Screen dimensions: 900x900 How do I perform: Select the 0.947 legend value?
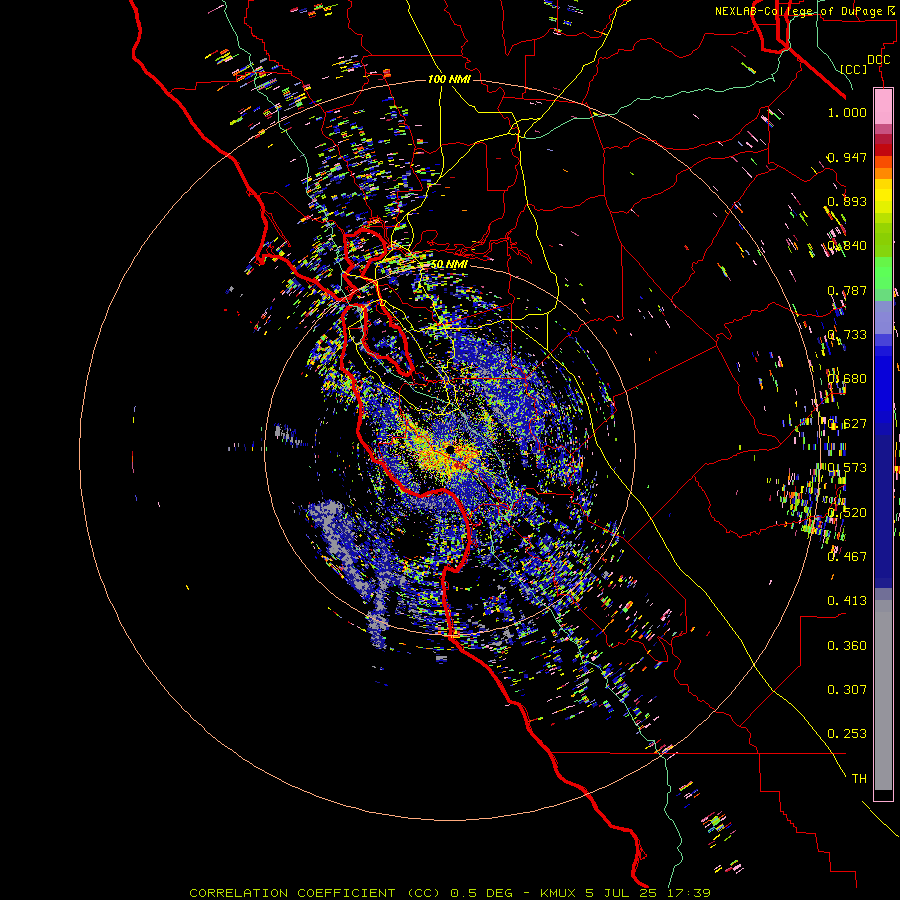(x=847, y=157)
